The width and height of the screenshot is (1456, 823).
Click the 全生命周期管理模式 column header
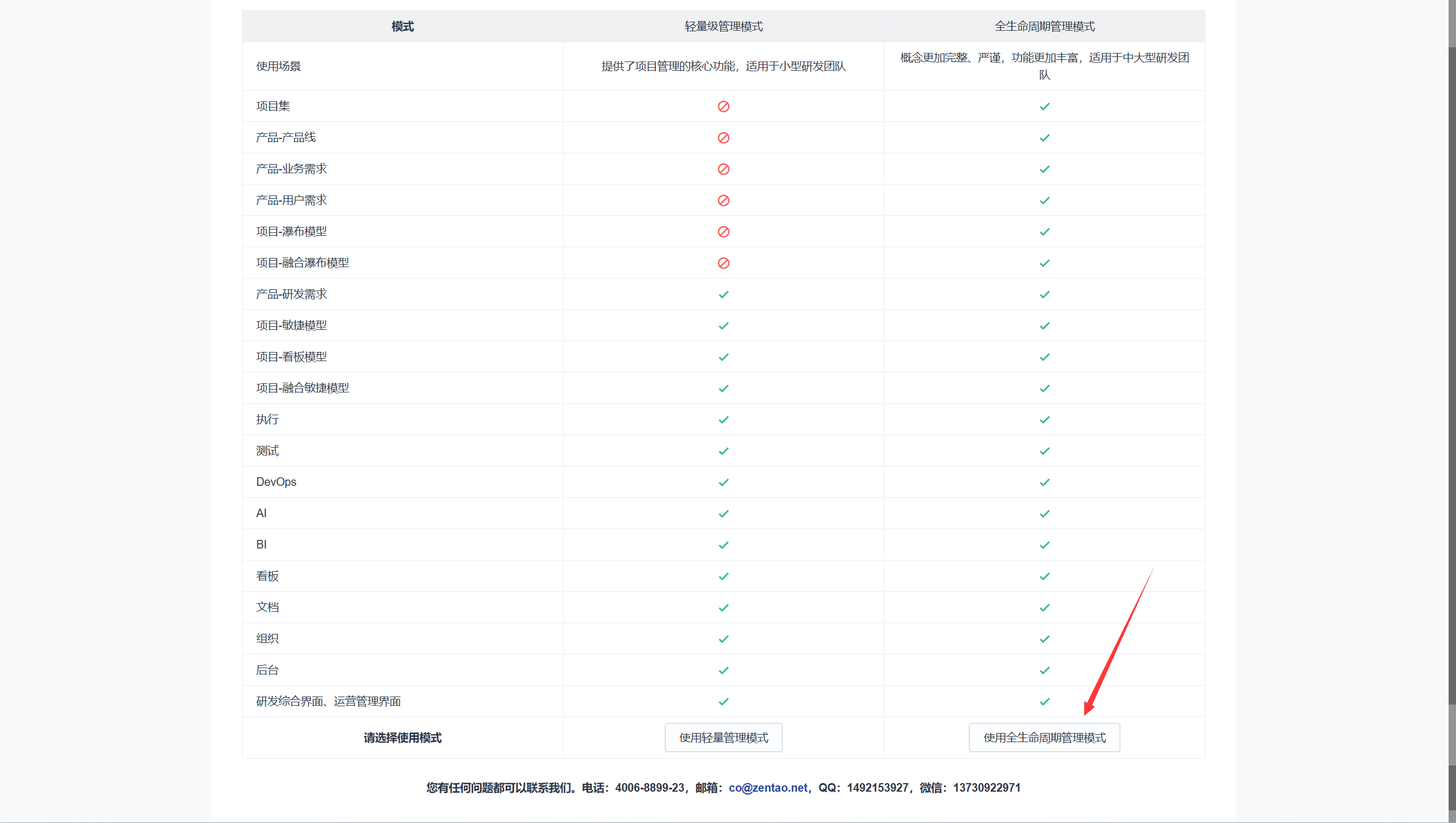click(1044, 26)
